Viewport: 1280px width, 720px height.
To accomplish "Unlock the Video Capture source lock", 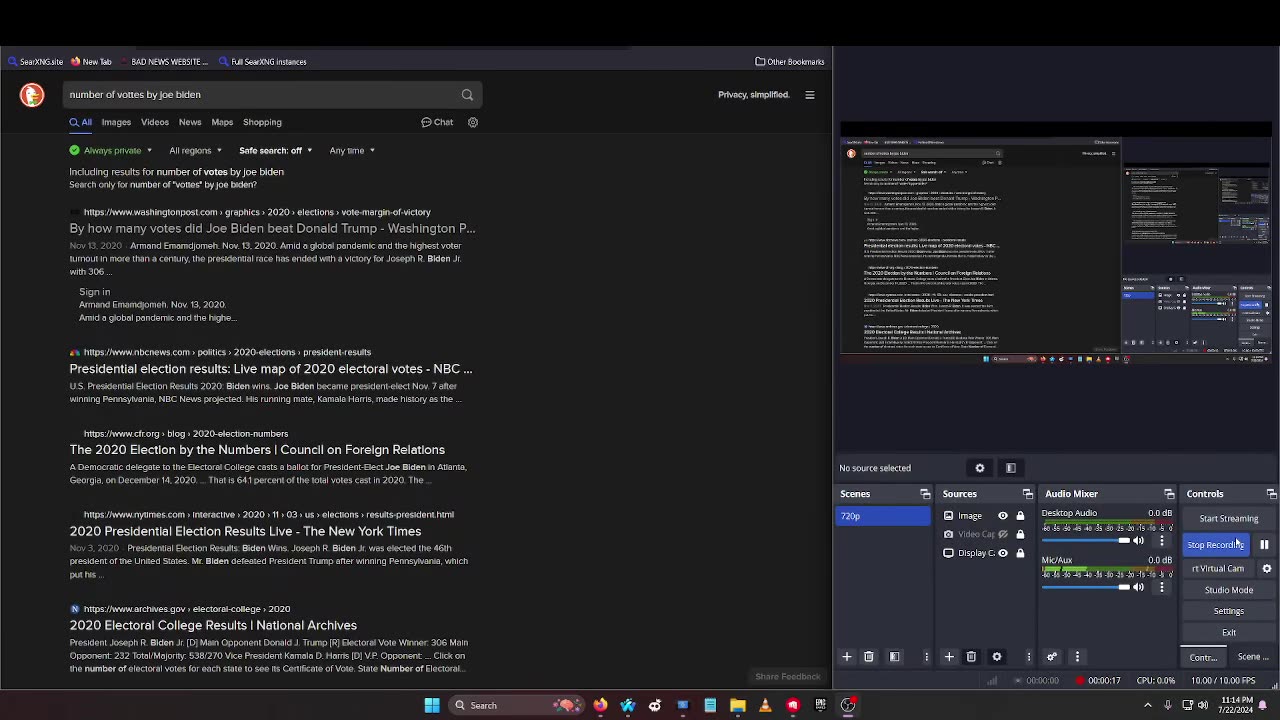I will coord(1020,534).
